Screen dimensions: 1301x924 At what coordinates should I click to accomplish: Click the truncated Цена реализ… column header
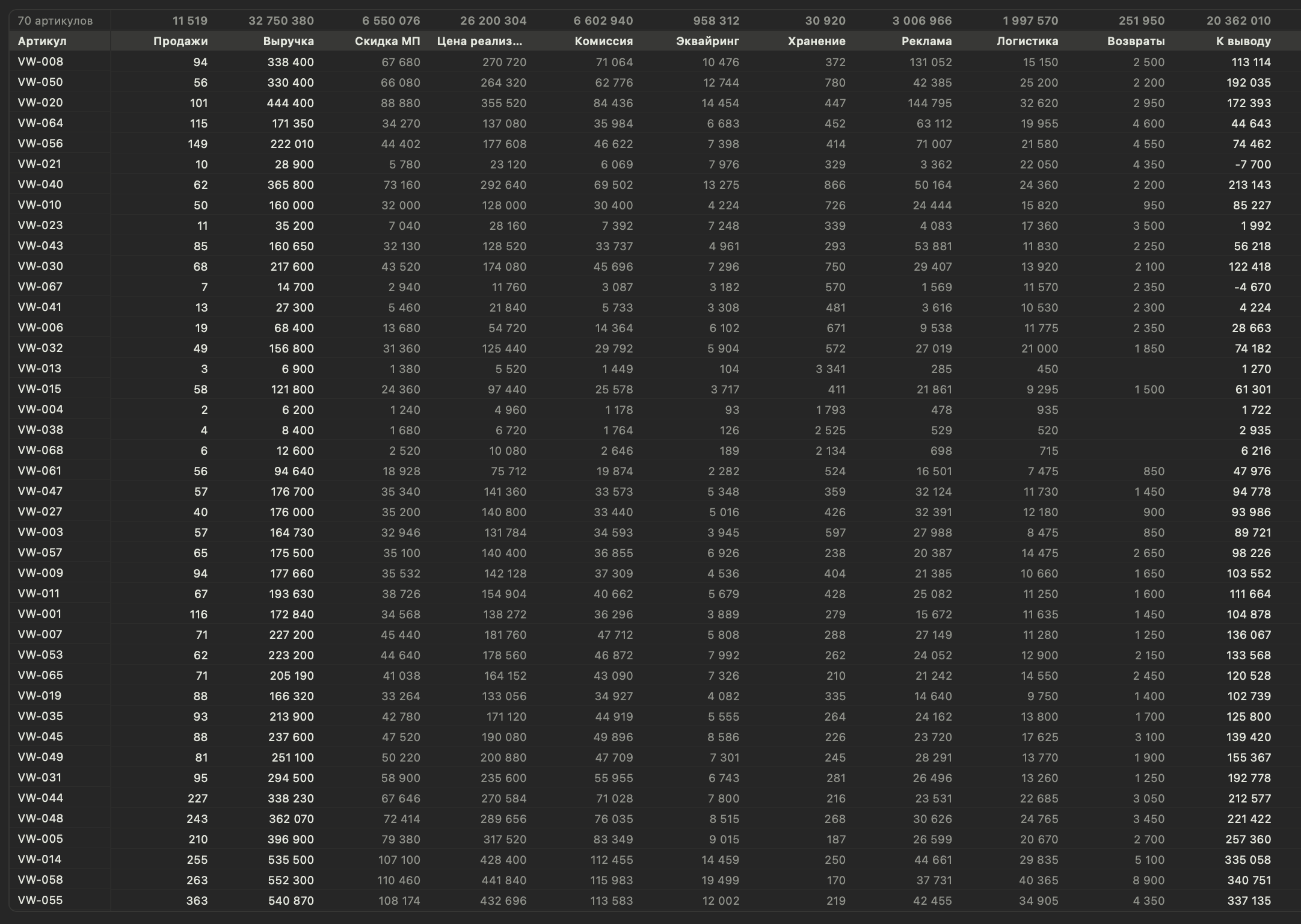480,42
